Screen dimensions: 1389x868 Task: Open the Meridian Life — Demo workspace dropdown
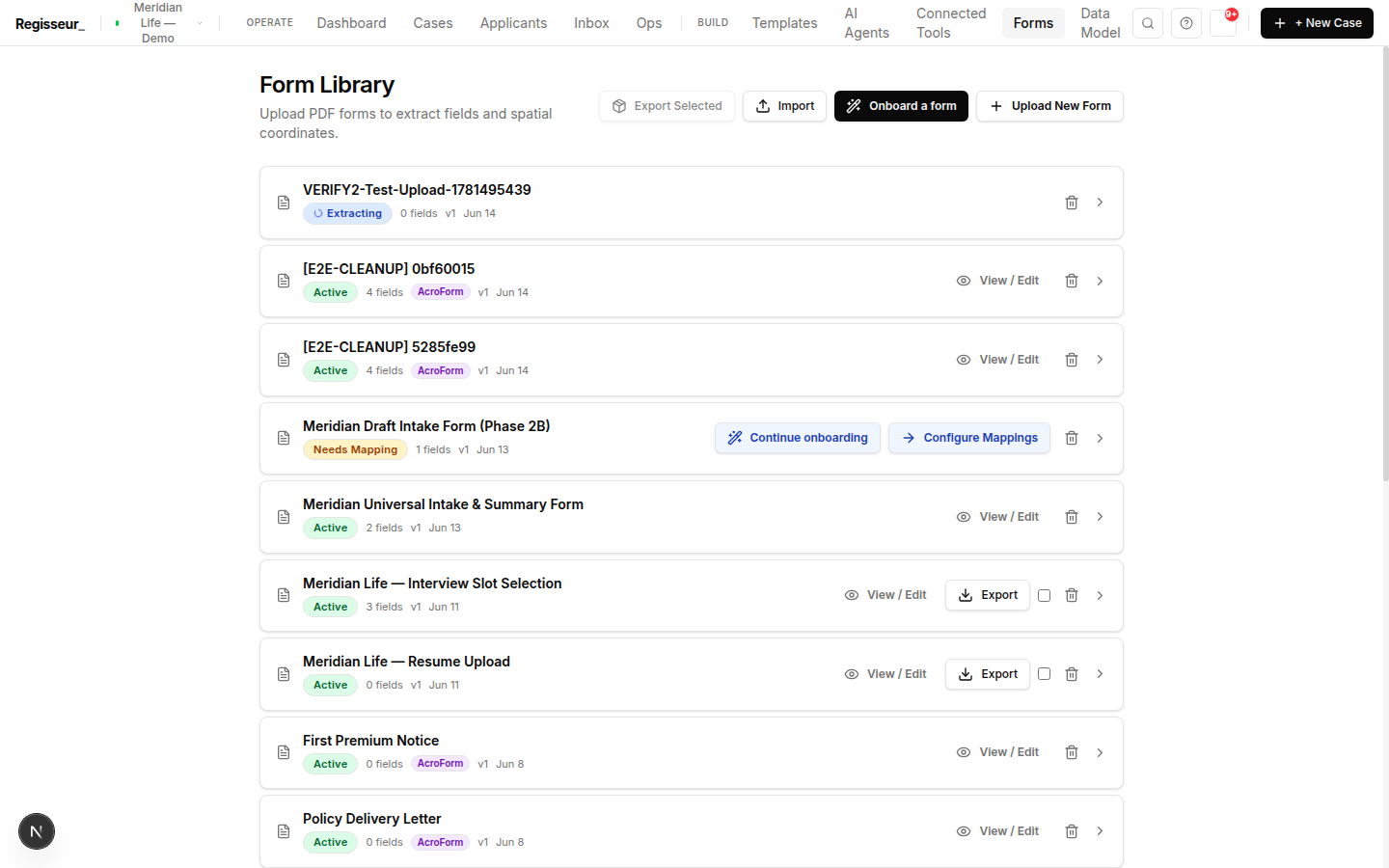[158, 23]
